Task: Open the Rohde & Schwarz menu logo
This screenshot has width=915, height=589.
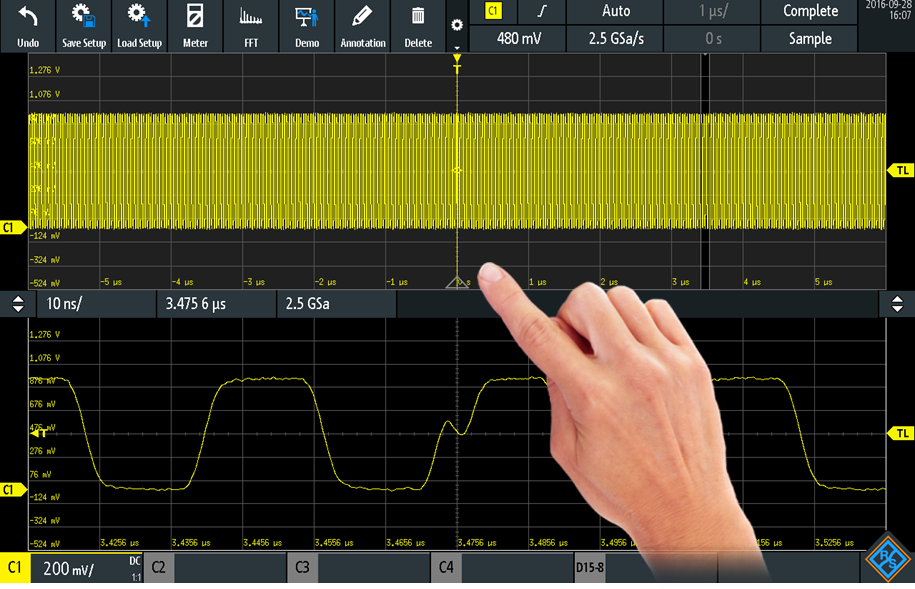Action: click(x=886, y=558)
